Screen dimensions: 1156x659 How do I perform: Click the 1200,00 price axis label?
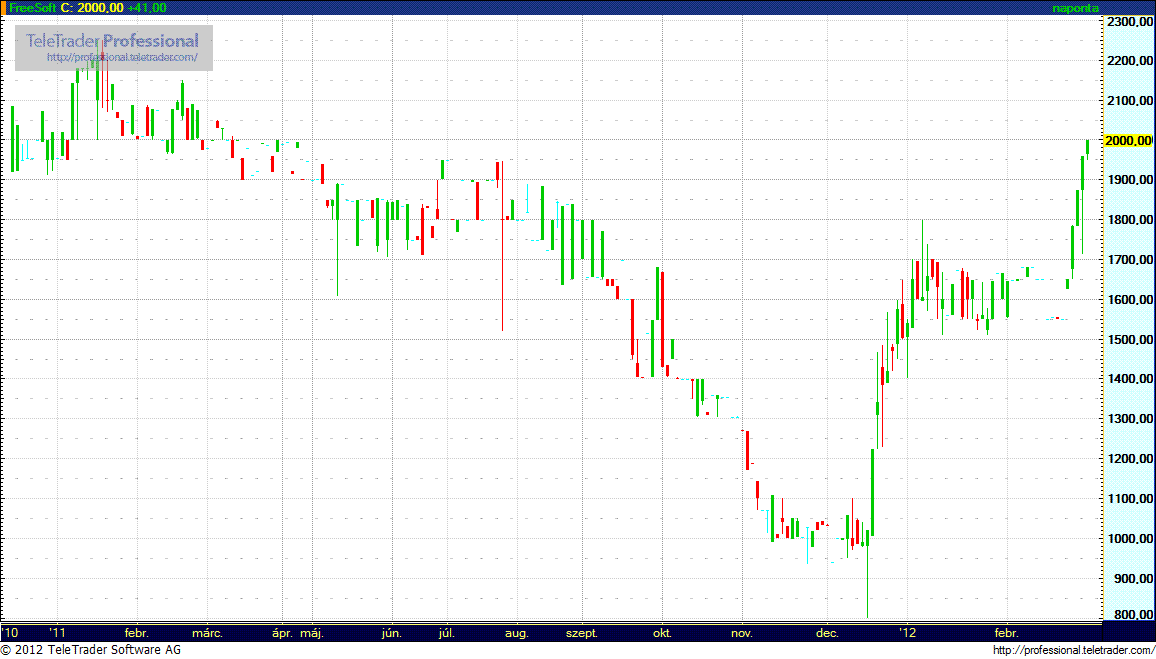[x=1131, y=458]
